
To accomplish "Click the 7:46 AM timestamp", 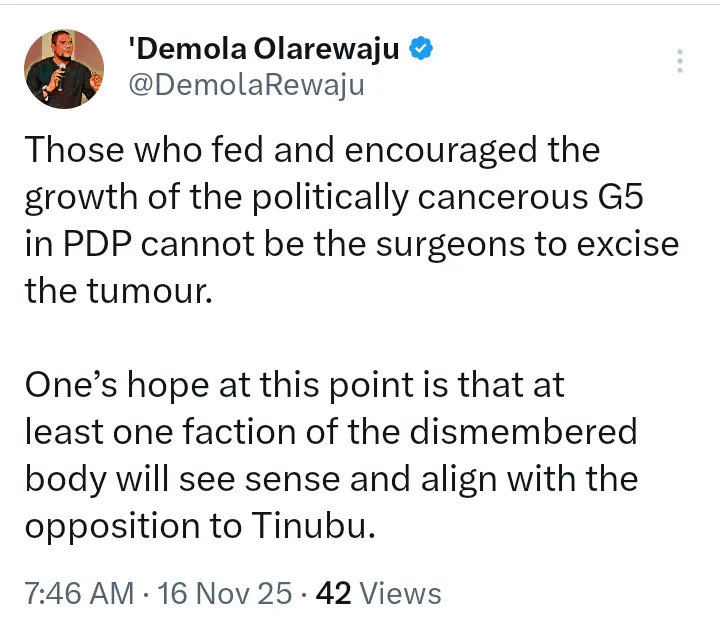I will coord(78,593).
